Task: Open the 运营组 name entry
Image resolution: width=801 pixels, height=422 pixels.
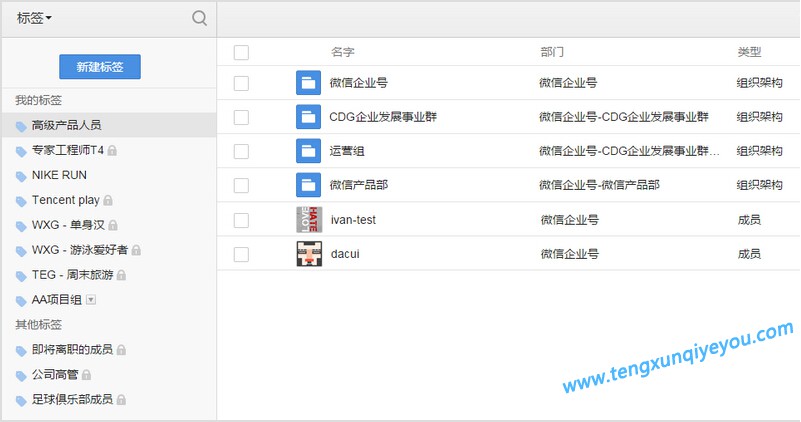Action: (347, 151)
